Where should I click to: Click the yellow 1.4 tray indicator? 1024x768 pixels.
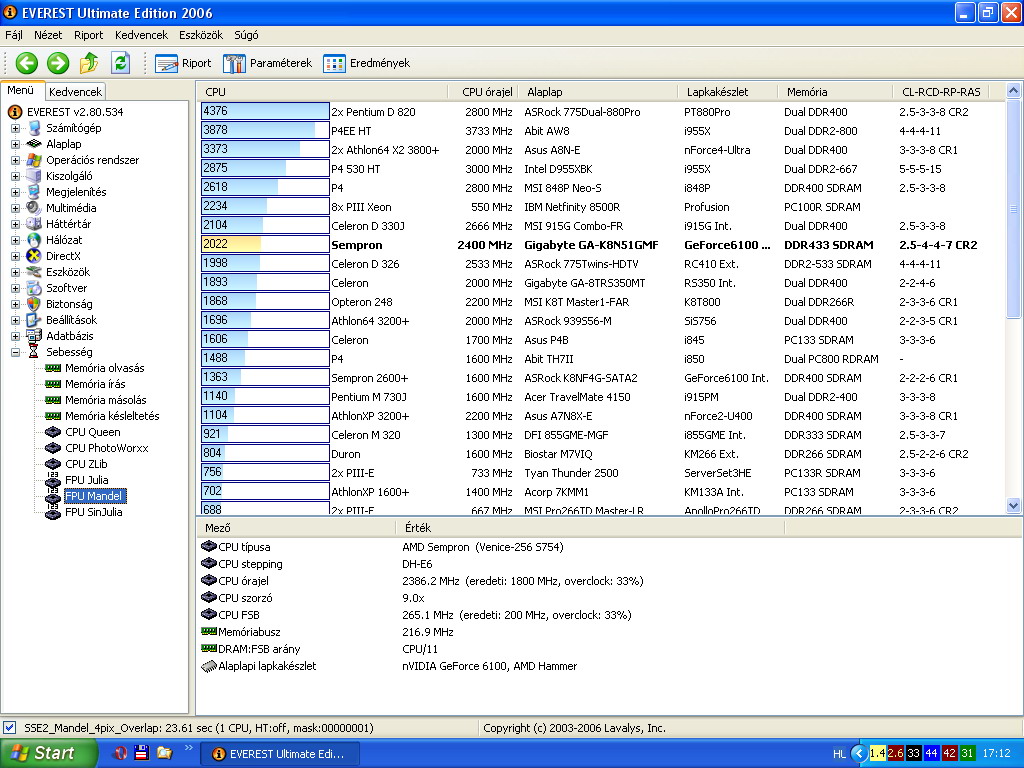click(878, 753)
